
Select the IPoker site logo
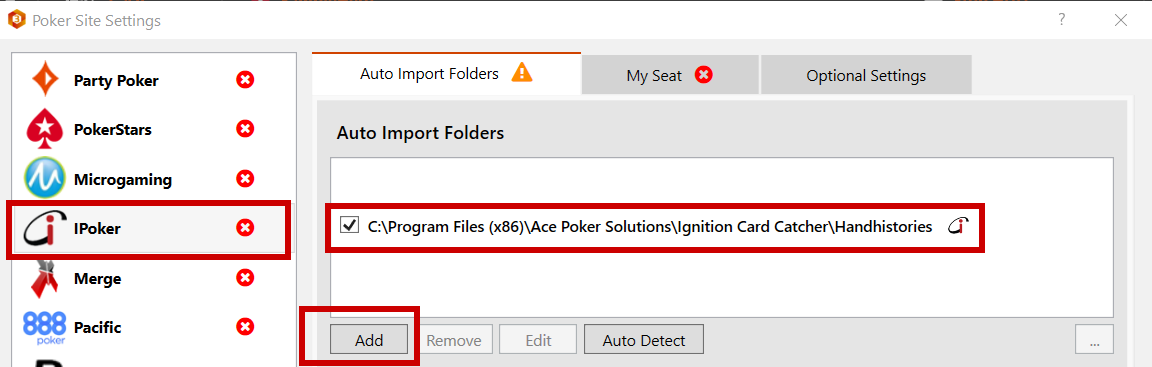coord(45,228)
